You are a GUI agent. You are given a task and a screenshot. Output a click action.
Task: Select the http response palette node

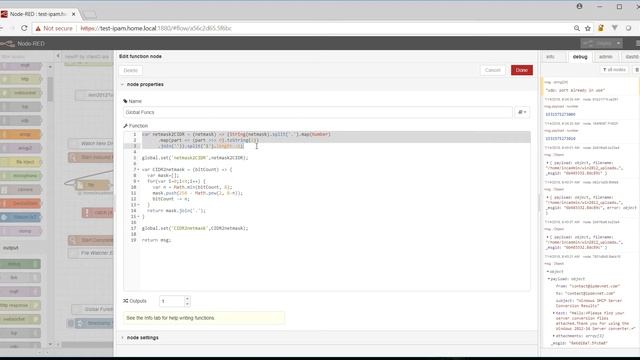(x=20, y=305)
